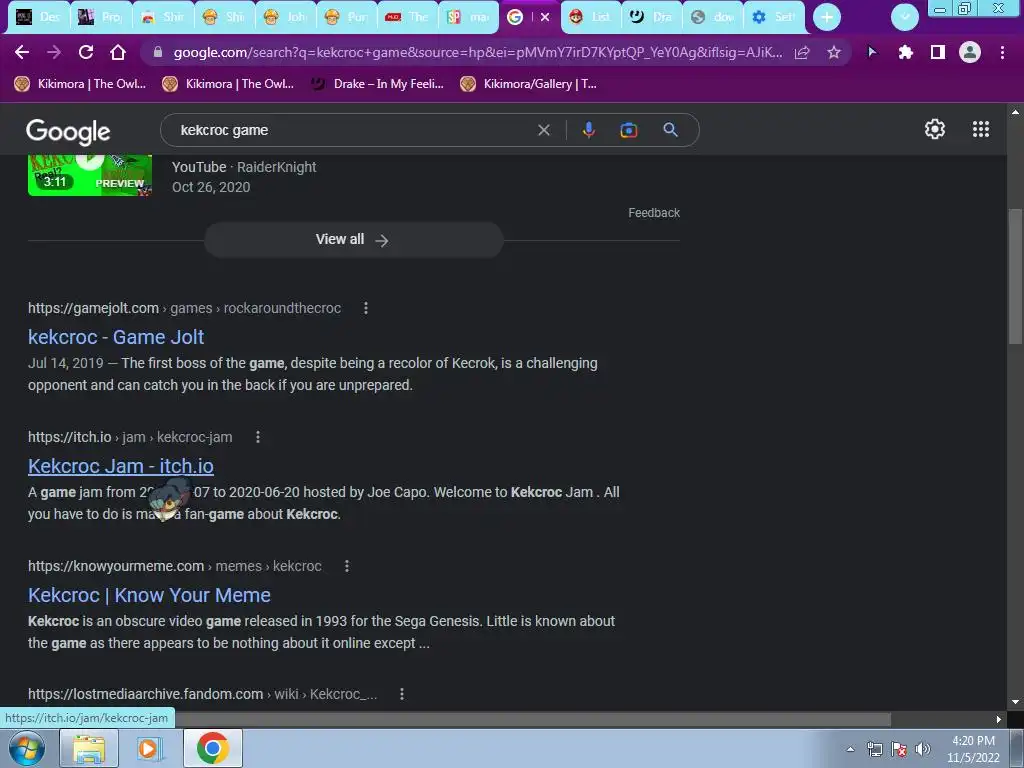Switch to the 'List' tab with Mario icon
Image resolution: width=1024 pixels, height=768 pixels.
pyautogui.click(x=591, y=17)
